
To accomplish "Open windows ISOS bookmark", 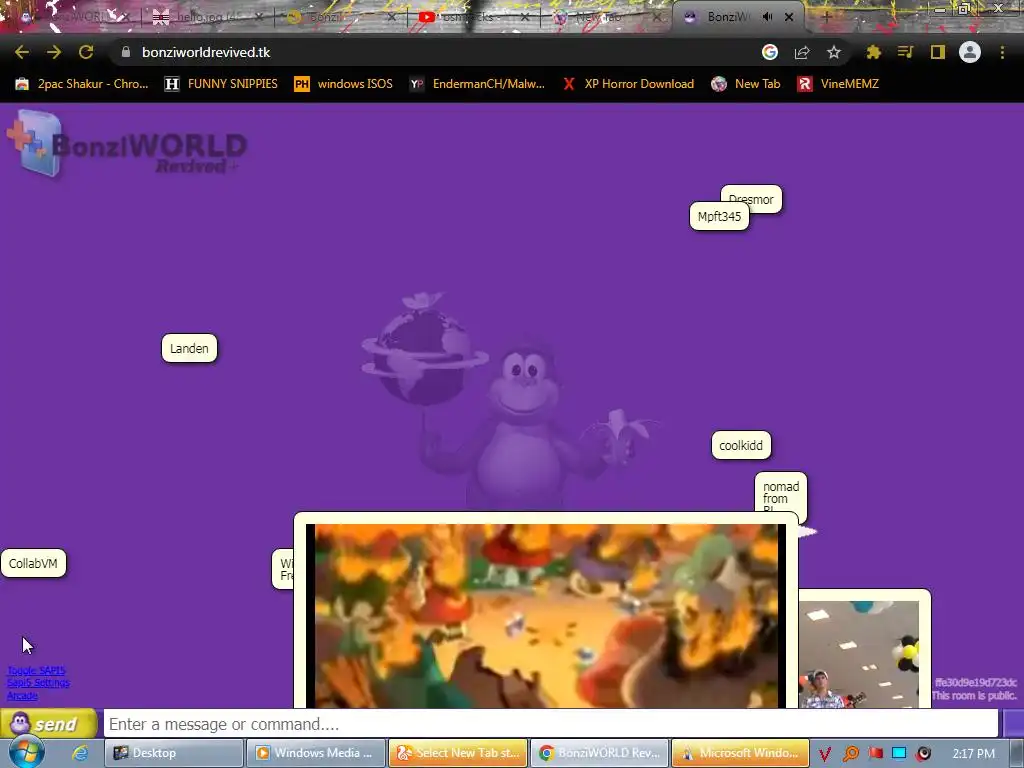I will pyautogui.click(x=344, y=84).
